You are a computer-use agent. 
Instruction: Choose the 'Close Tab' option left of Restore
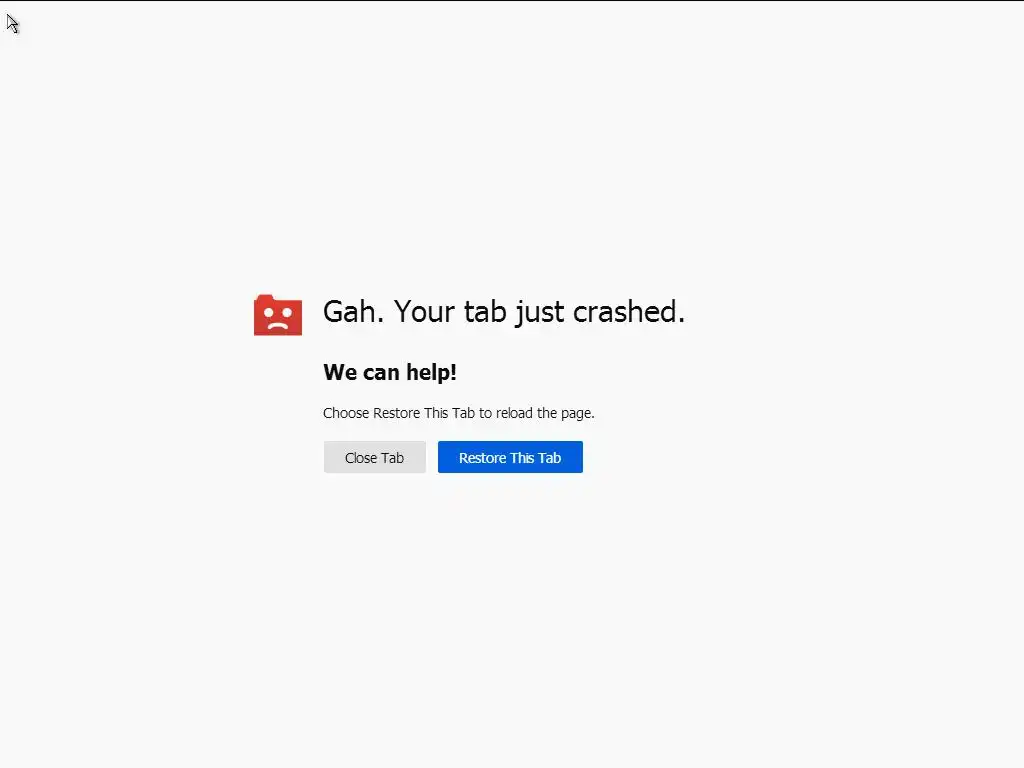pos(374,457)
